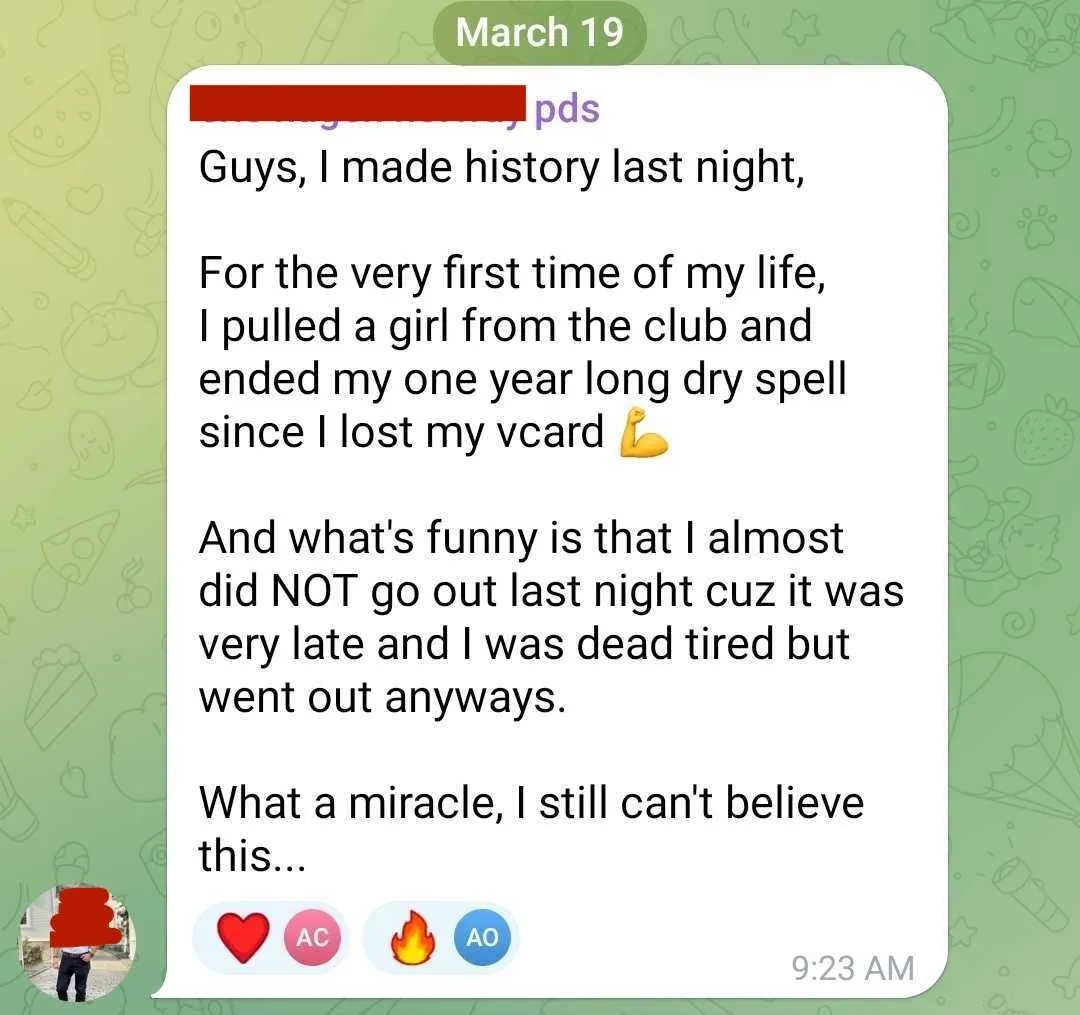
Task: Click the paragraph starting "For the very first time"
Action: pos(523,352)
